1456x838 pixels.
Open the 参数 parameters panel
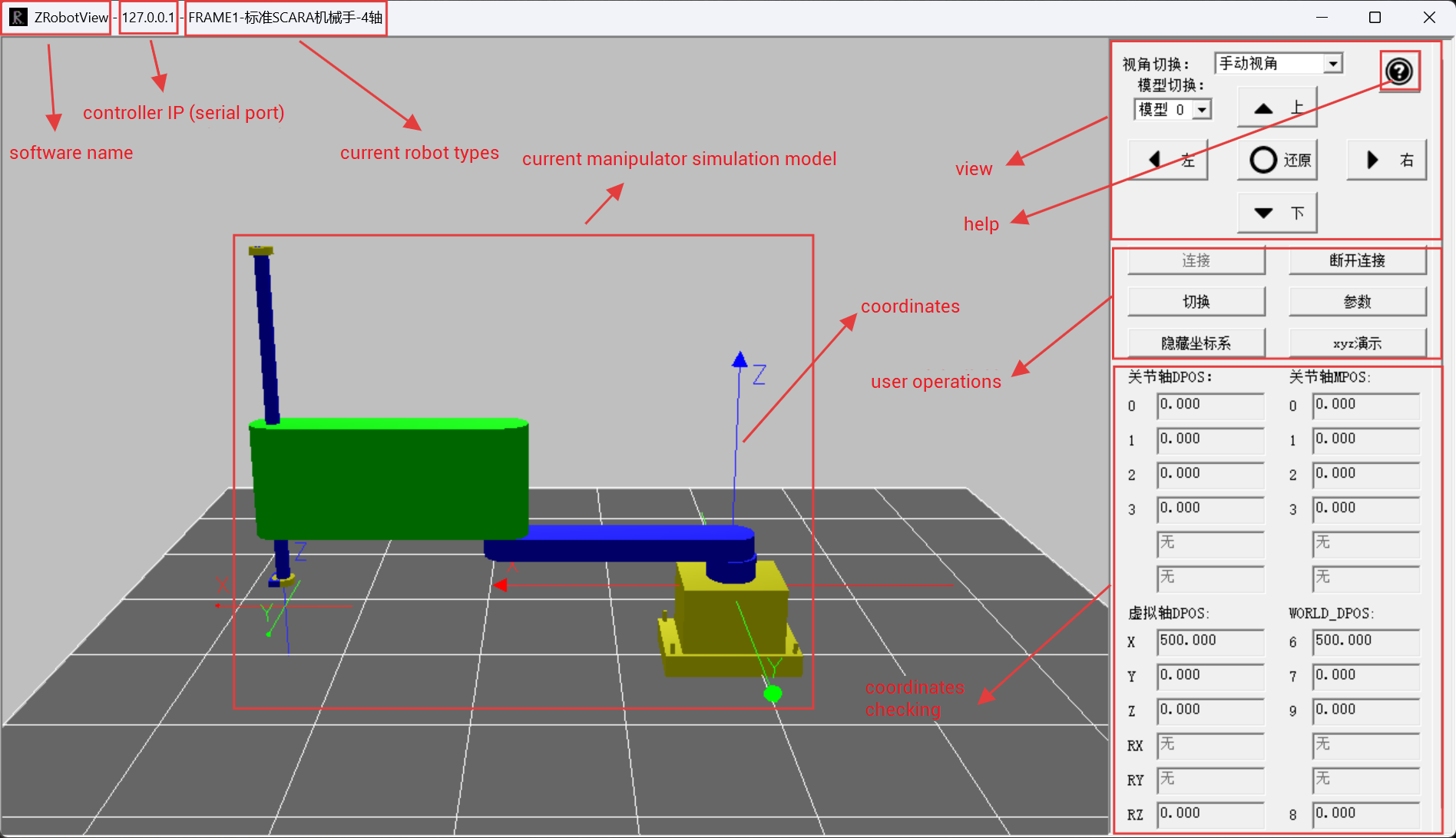[x=1358, y=301]
